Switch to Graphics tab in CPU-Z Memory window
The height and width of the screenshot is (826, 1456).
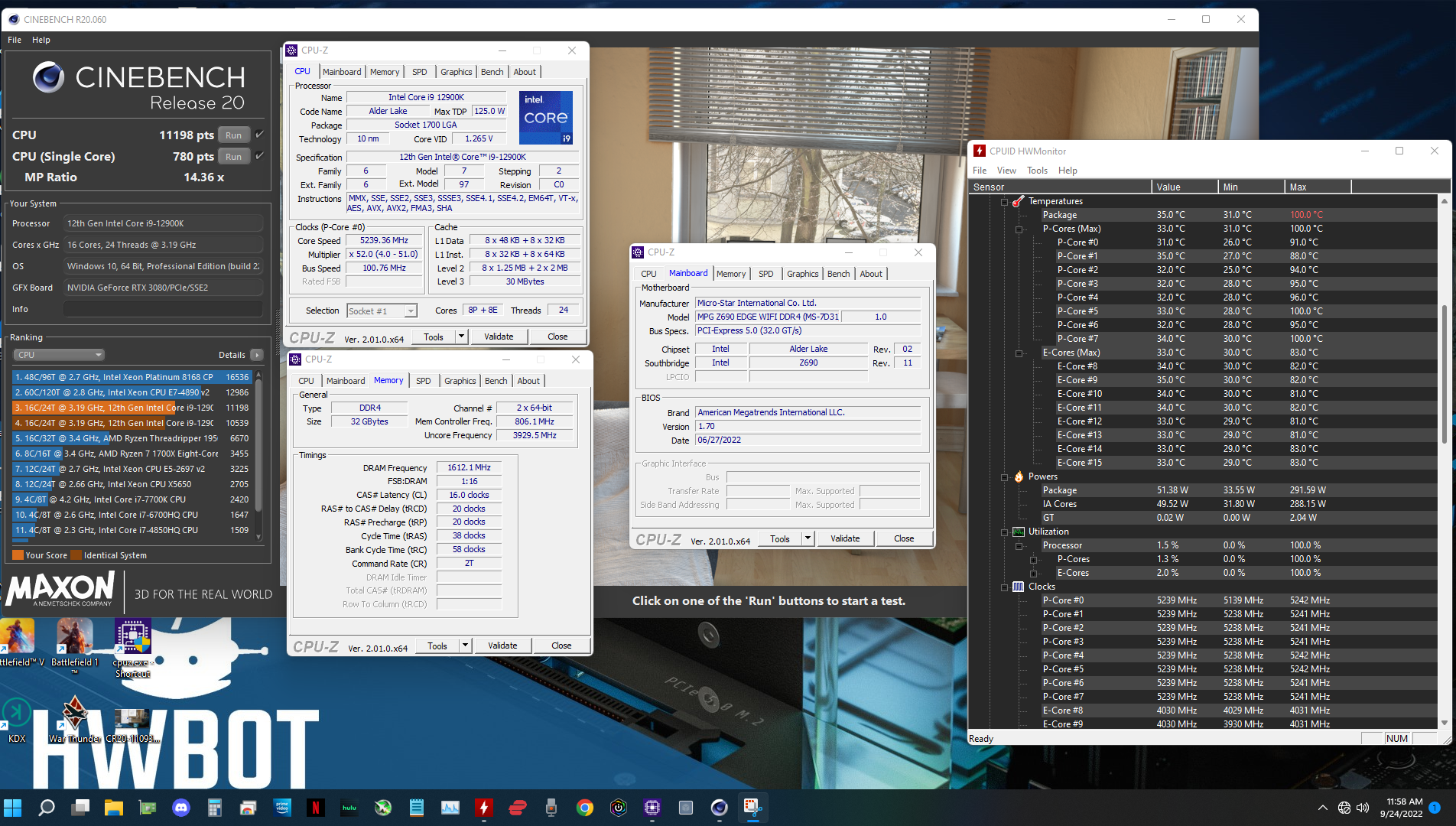[x=460, y=381]
